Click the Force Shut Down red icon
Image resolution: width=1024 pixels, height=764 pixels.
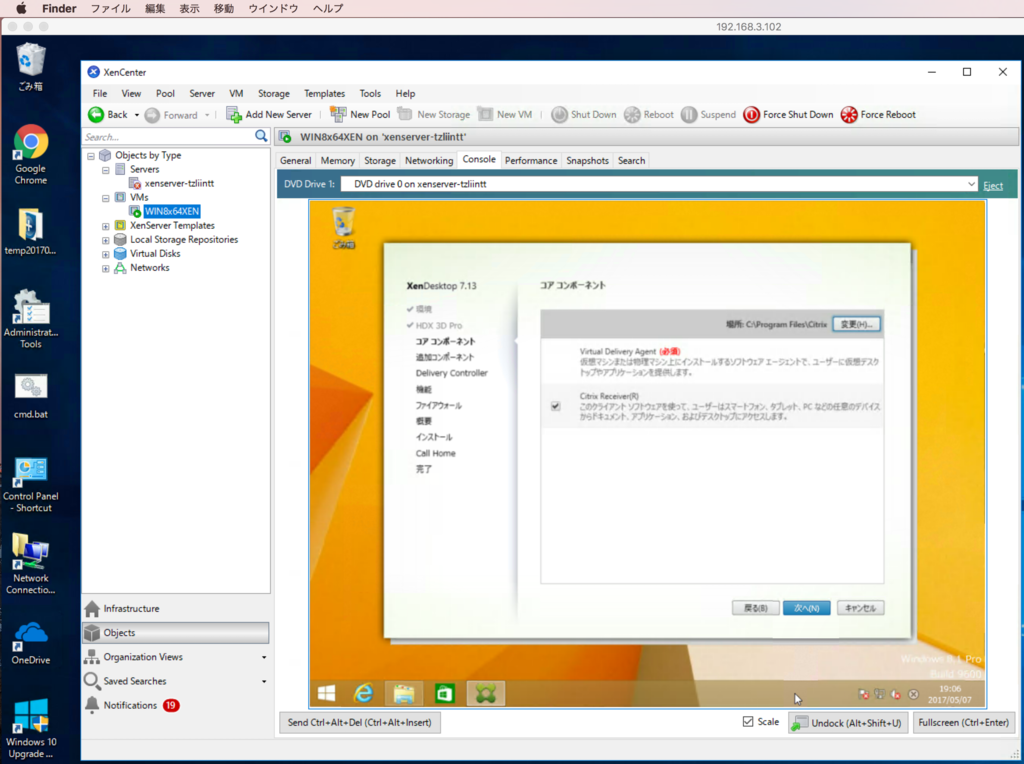click(x=752, y=115)
